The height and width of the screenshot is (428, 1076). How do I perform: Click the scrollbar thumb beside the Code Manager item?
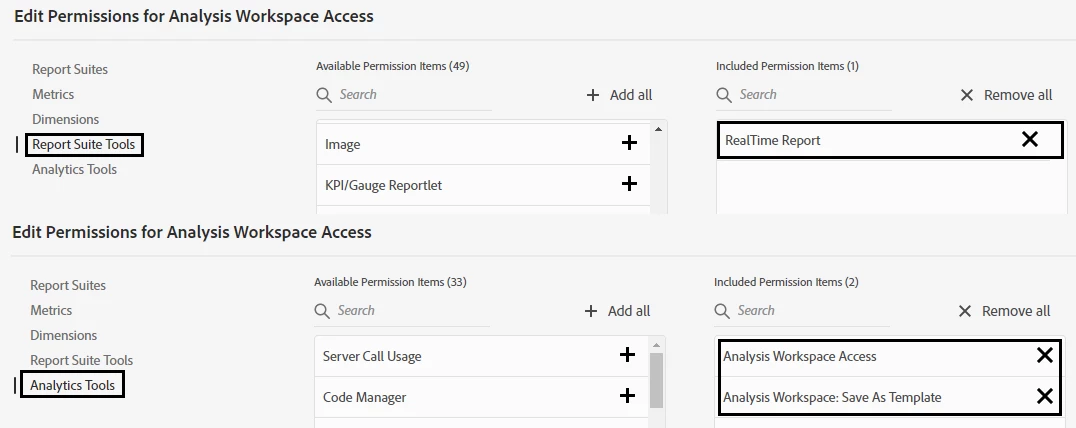(656, 380)
